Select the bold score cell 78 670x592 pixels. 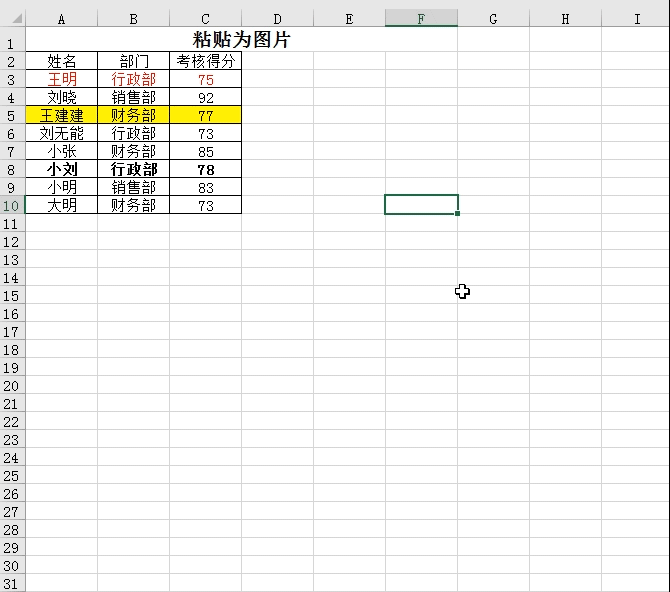click(206, 169)
